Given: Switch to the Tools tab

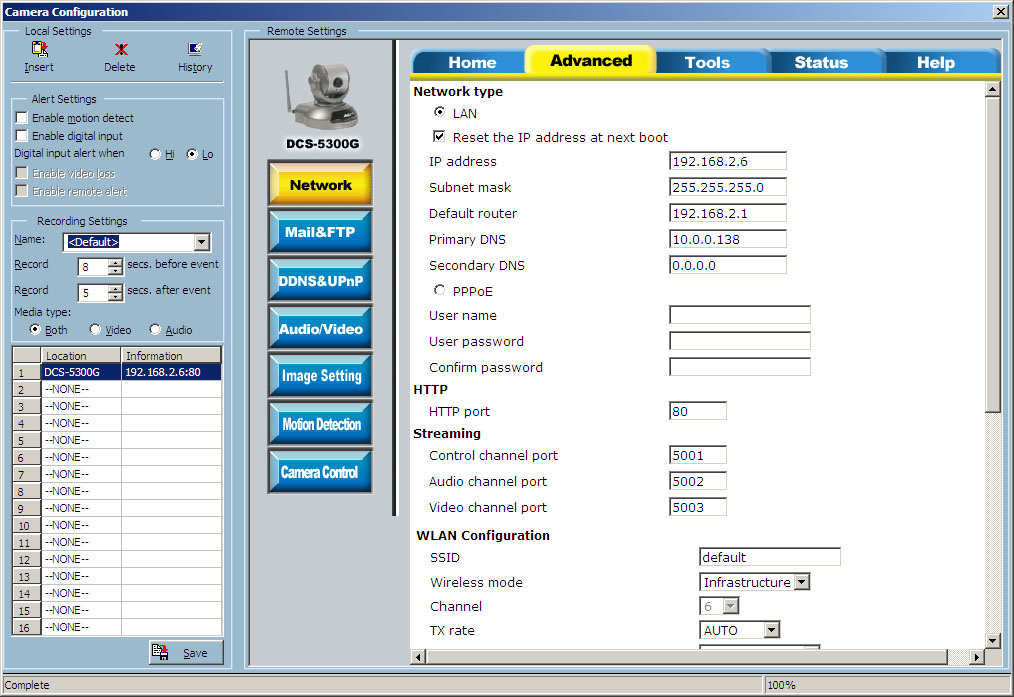Looking at the screenshot, I should [x=707, y=62].
